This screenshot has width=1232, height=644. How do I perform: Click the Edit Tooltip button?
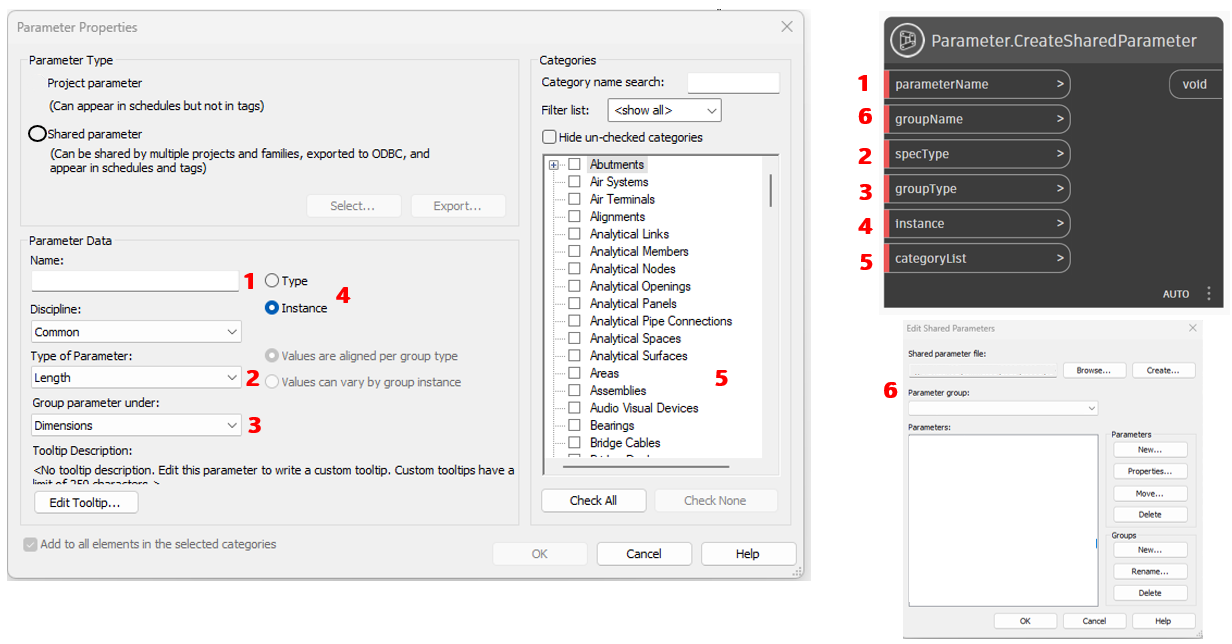85,502
